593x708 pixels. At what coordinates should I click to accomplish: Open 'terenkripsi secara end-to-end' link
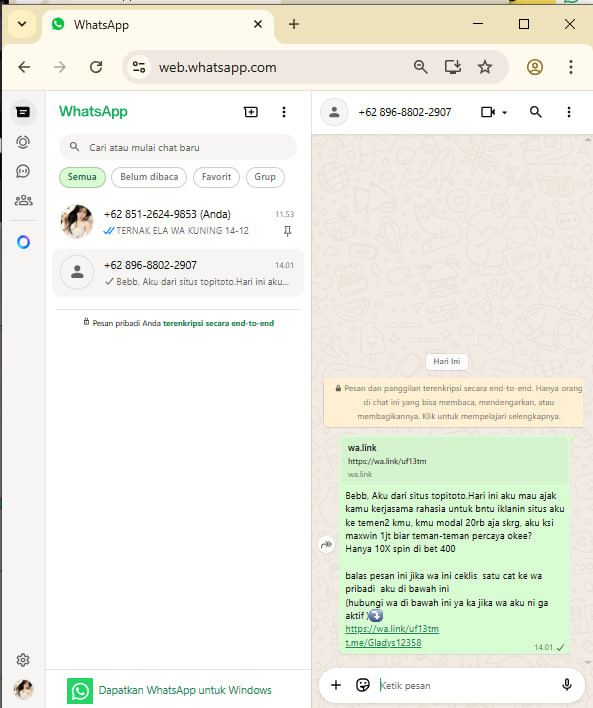coord(219,323)
